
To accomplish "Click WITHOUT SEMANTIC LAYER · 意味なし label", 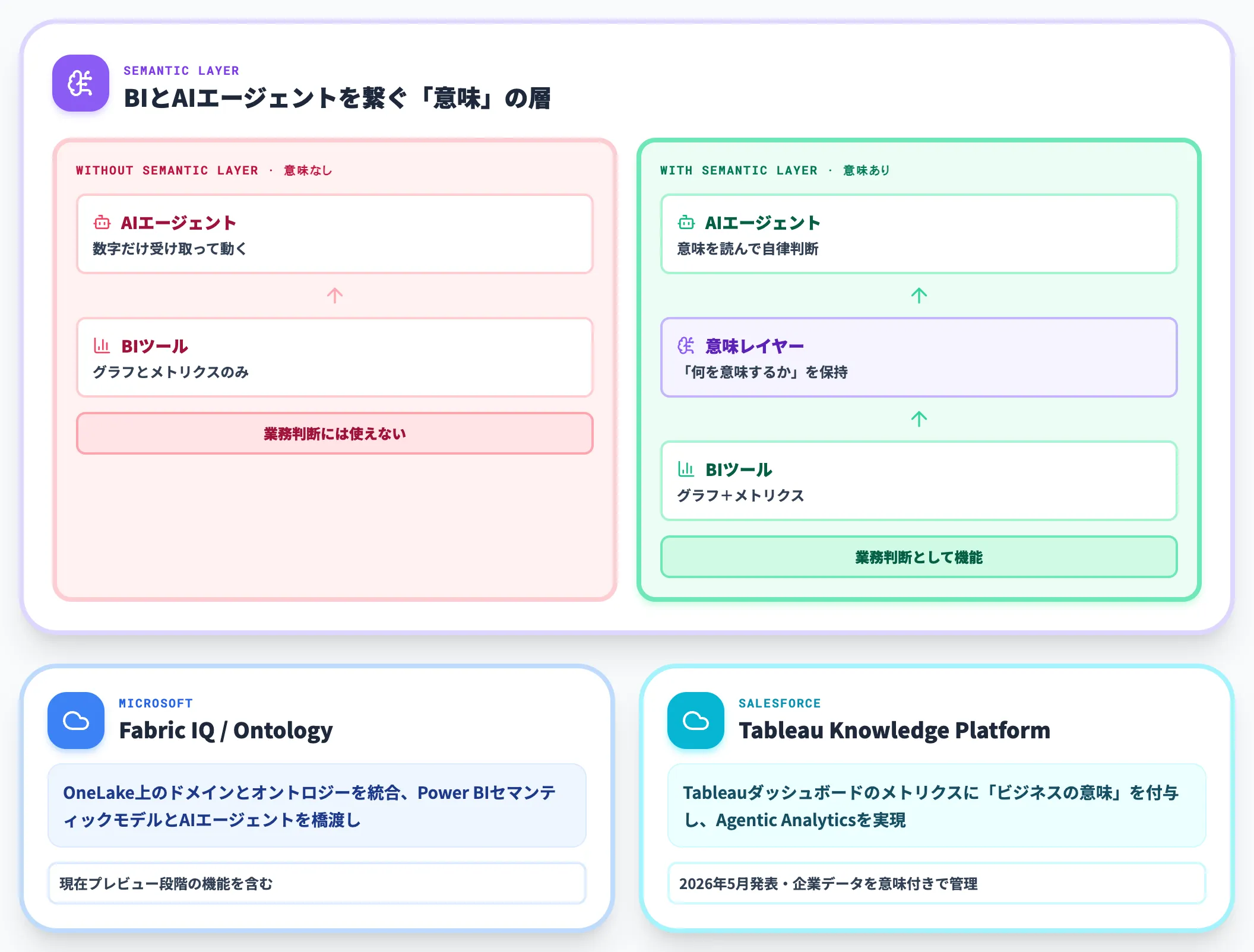I will (x=204, y=170).
